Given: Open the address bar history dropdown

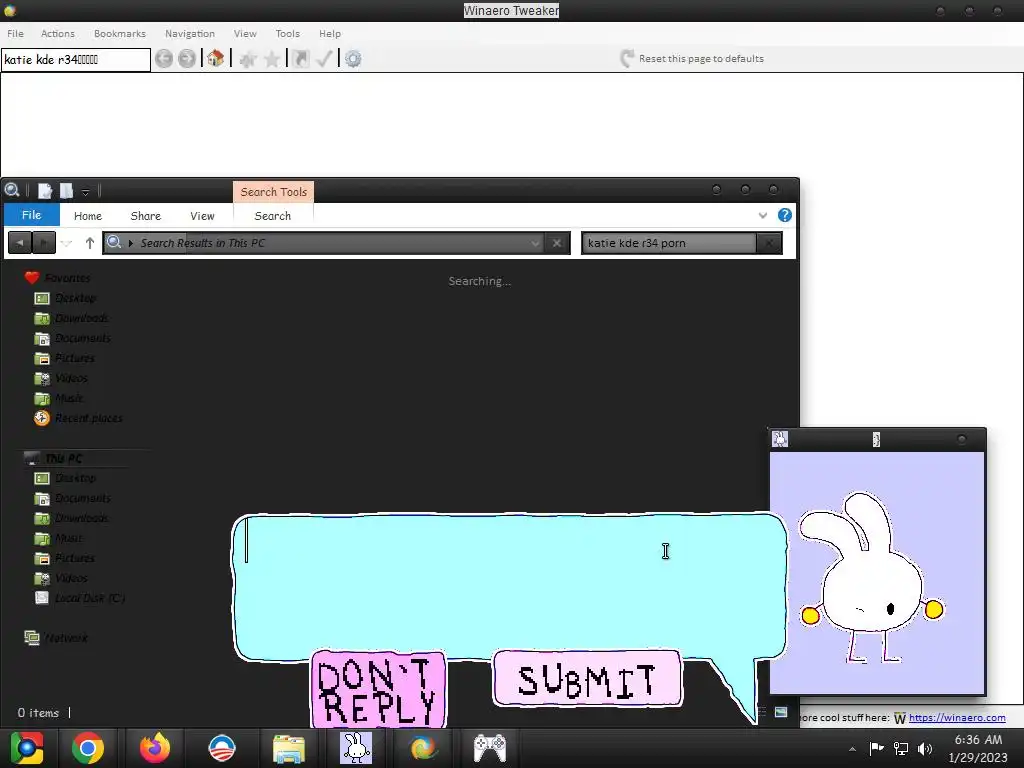Looking at the screenshot, I should point(536,243).
